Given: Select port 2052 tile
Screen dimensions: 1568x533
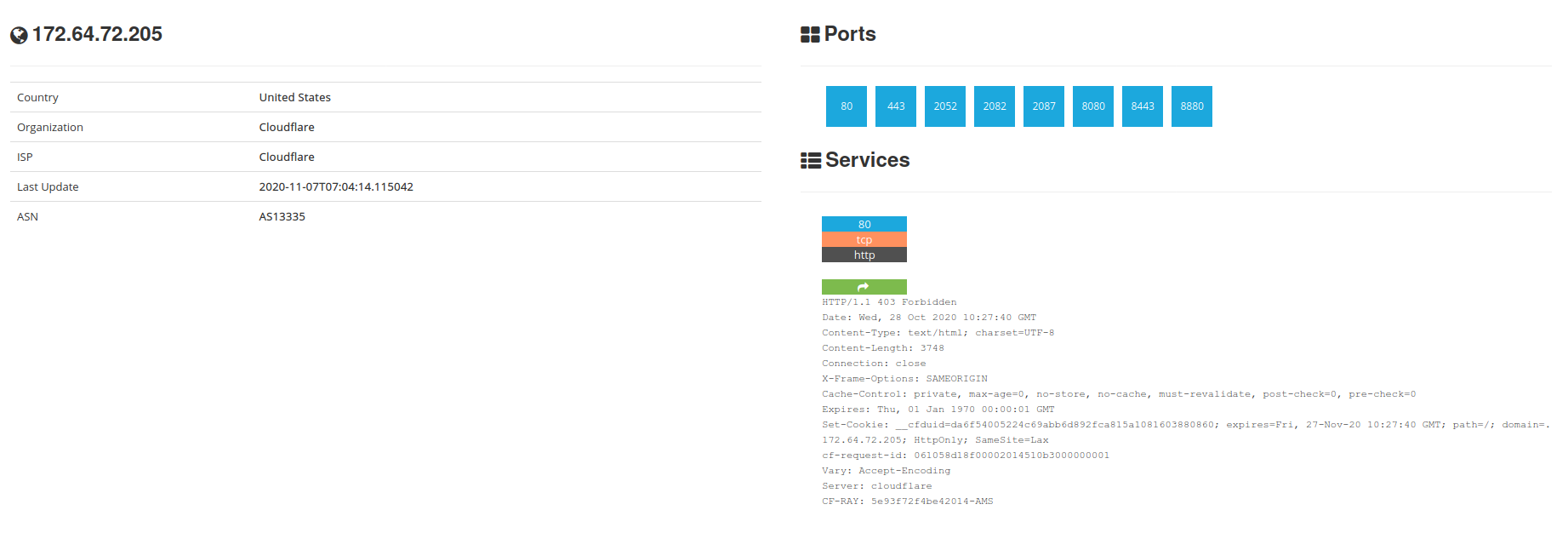Looking at the screenshot, I should [945, 106].
